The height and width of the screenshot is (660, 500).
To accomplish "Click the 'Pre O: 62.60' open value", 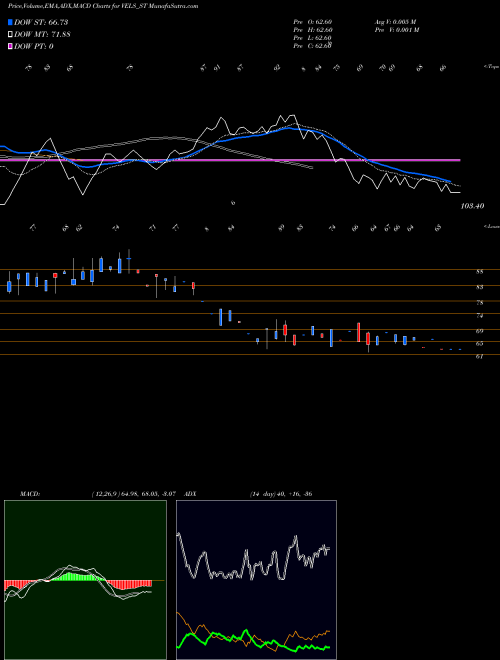I will tap(313, 21).
